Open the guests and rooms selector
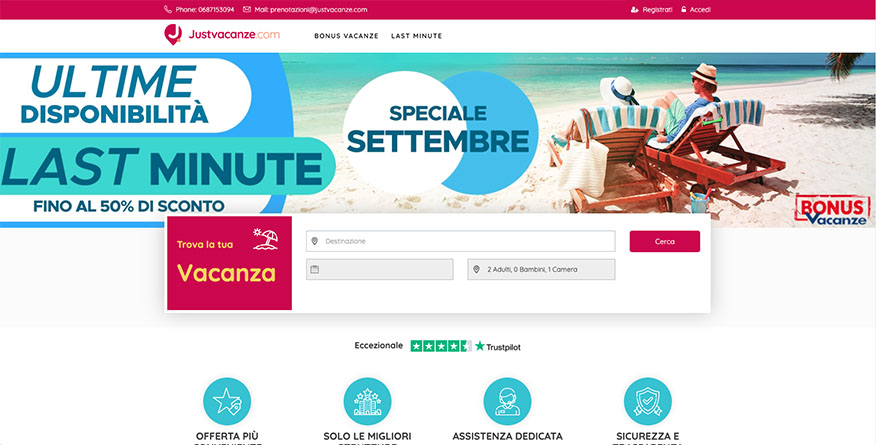This screenshot has width=876, height=445. (541, 269)
